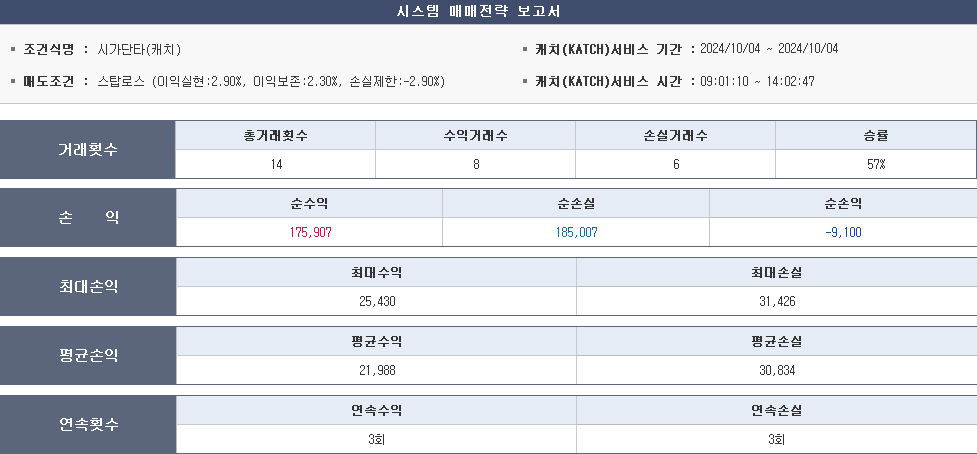Select the blue 순손실 value 185,007
Screen dimensions: 977x454
click(x=576, y=232)
